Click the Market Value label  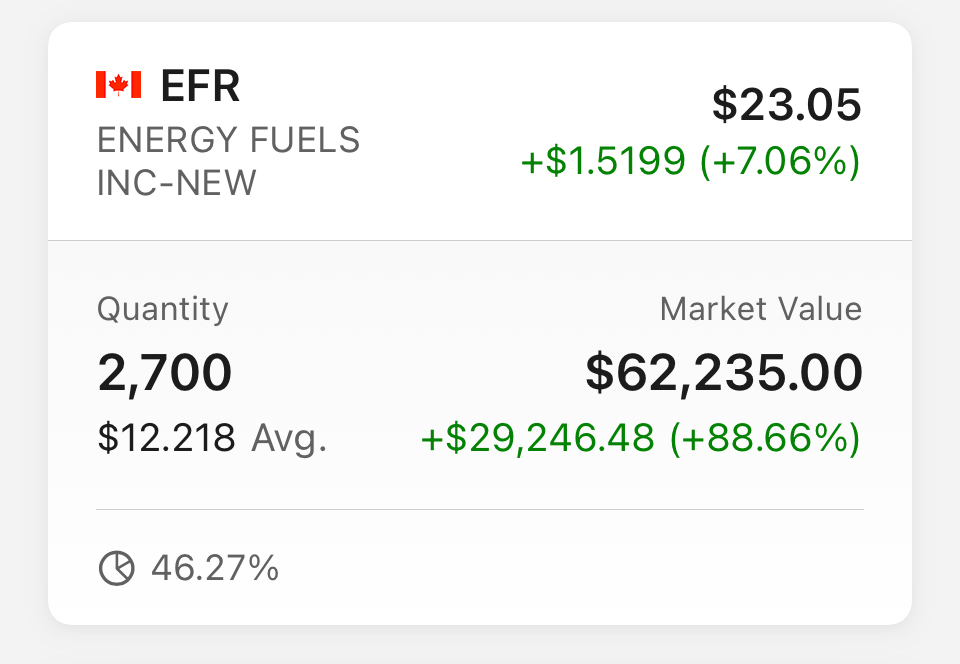[x=761, y=308]
